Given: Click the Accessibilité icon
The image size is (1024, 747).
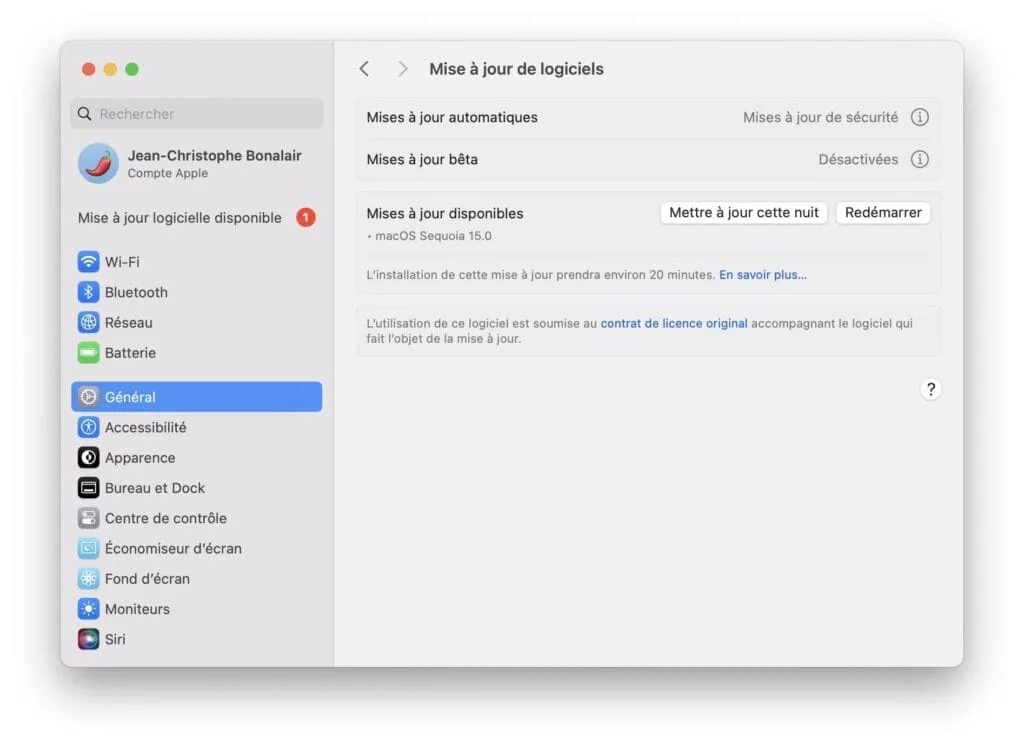Looking at the screenshot, I should 88,427.
